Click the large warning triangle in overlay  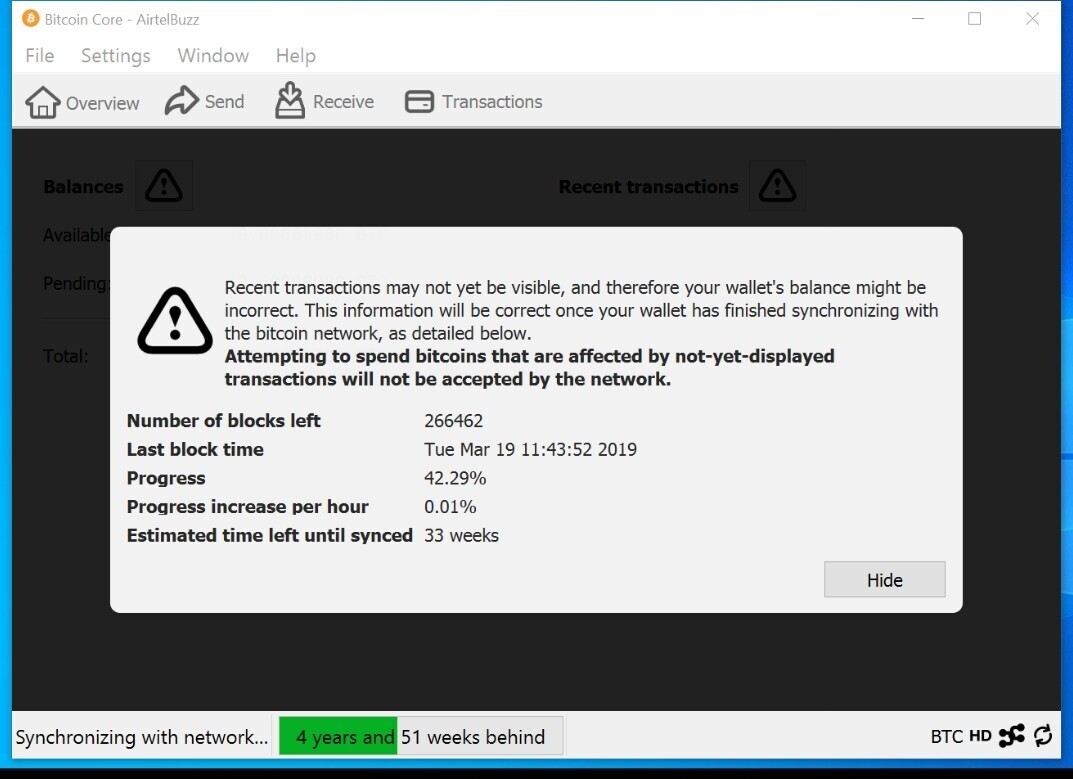click(175, 320)
